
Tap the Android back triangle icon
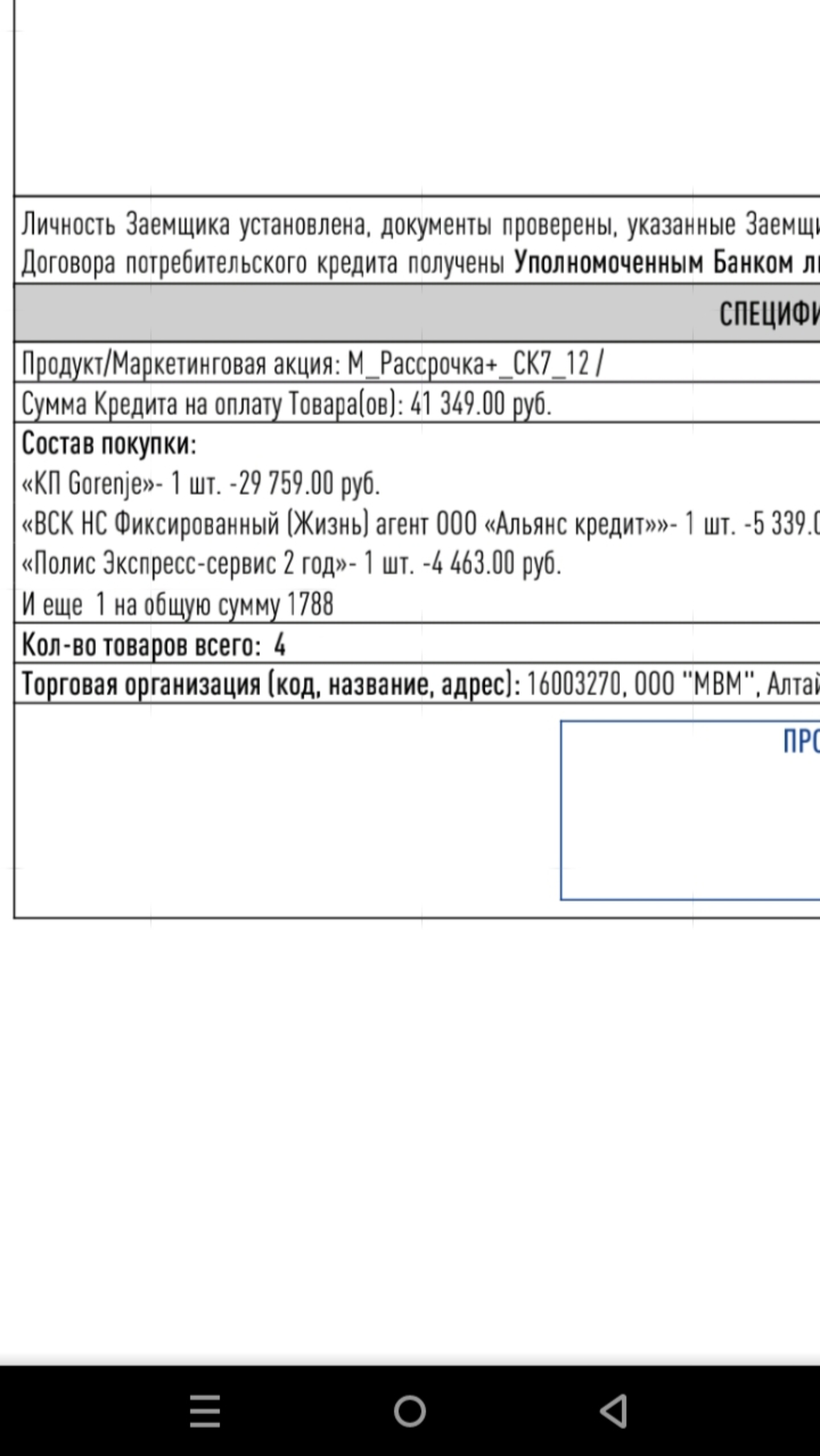click(x=614, y=1411)
